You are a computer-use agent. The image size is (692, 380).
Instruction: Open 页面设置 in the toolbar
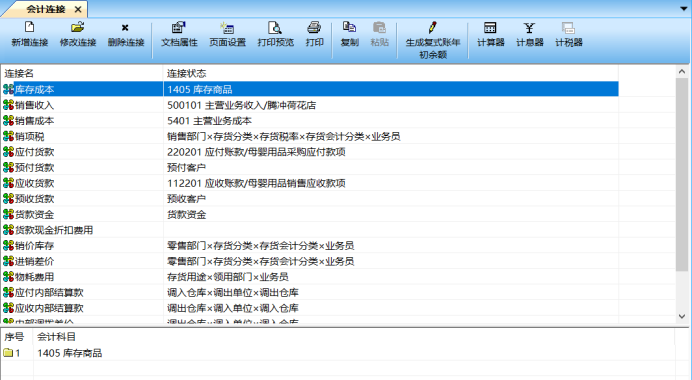pyautogui.click(x=227, y=27)
